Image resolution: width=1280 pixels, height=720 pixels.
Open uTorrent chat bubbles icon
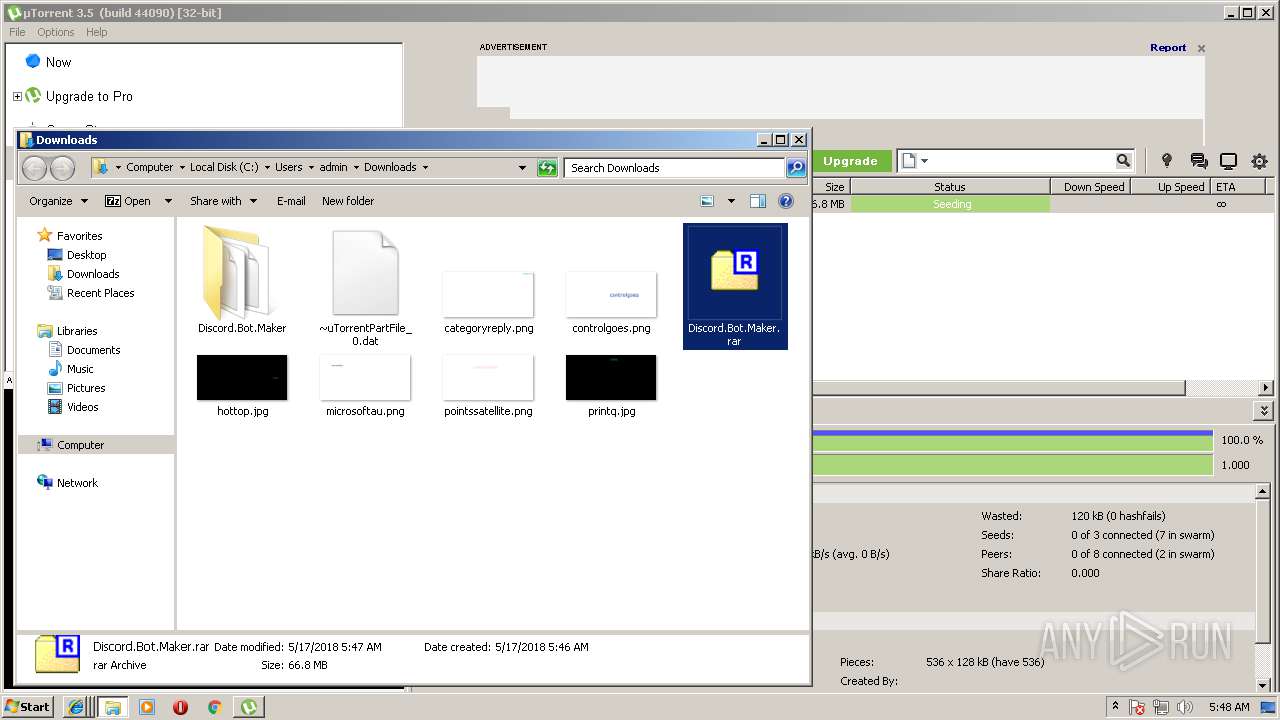pyautogui.click(x=1198, y=161)
